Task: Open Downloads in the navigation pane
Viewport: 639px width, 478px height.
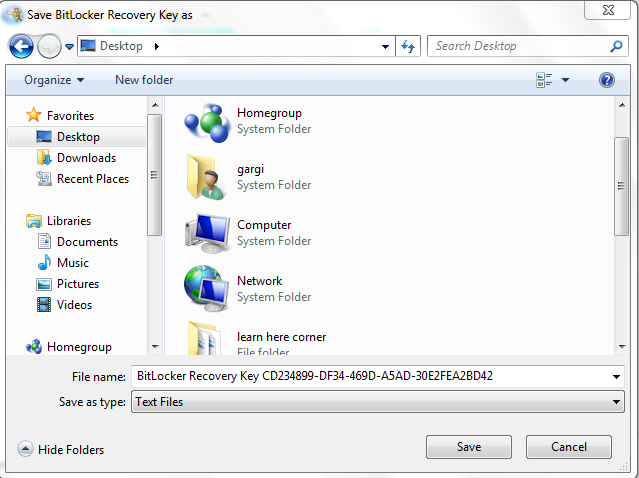Action: (86, 158)
